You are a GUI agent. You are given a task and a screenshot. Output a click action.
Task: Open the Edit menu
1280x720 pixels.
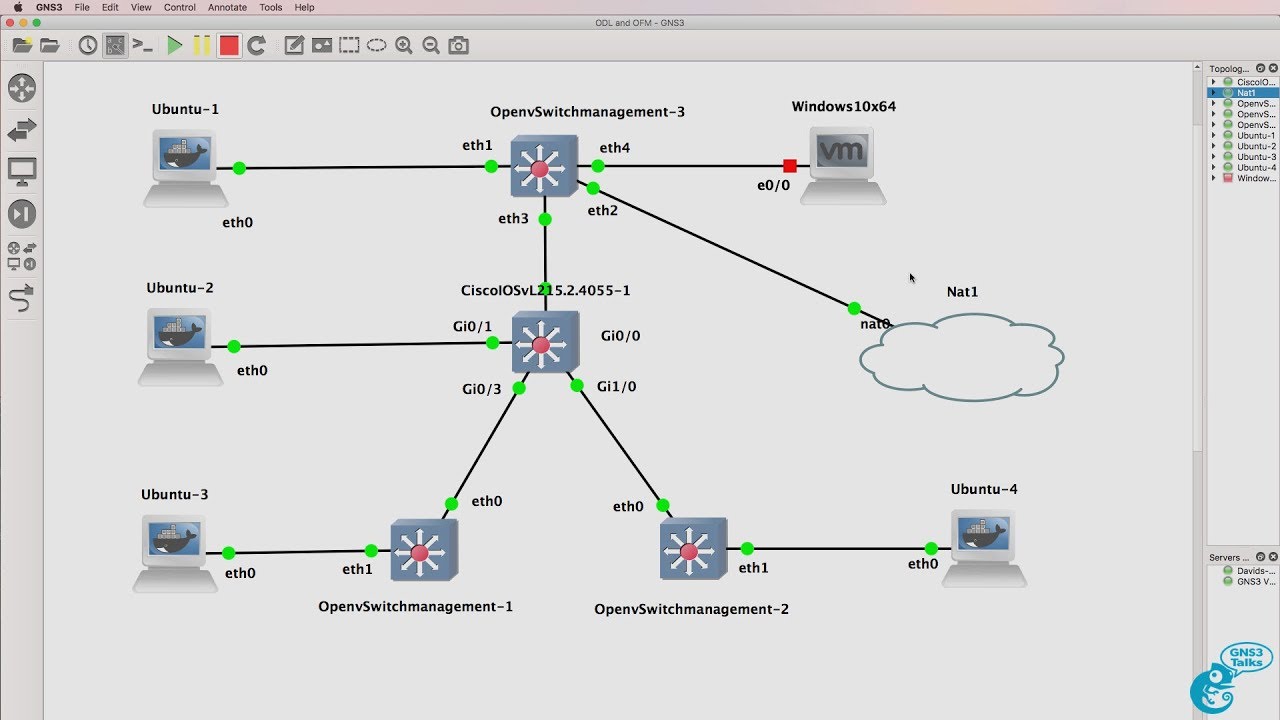tap(110, 7)
